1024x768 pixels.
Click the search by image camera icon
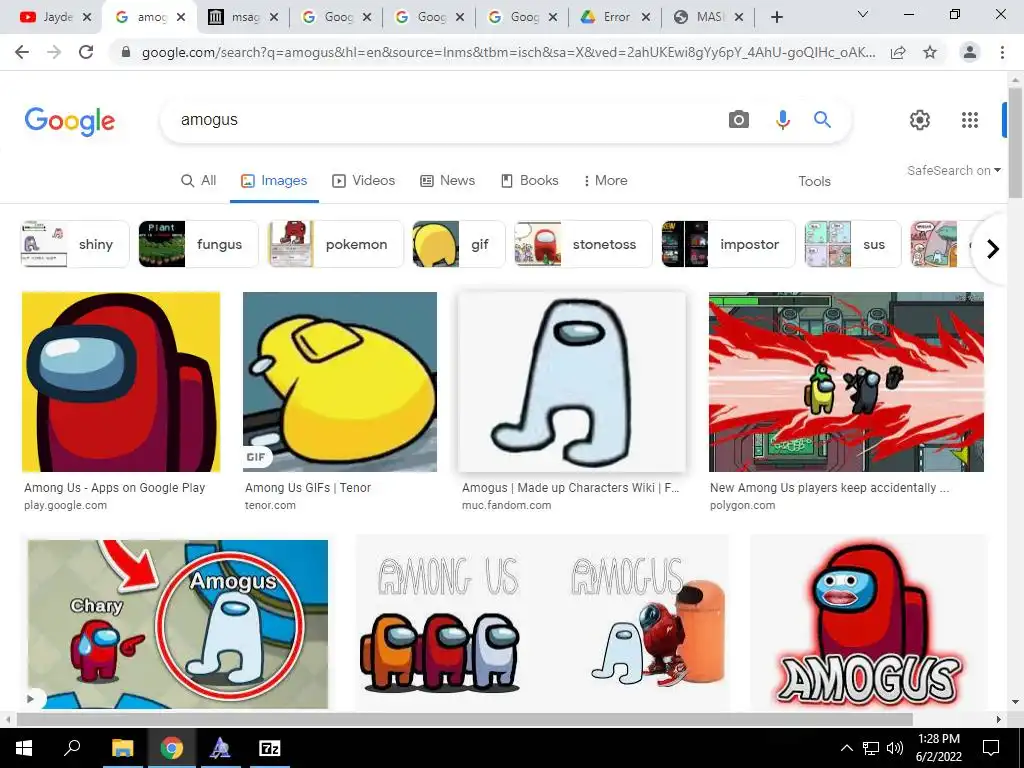[739, 120]
